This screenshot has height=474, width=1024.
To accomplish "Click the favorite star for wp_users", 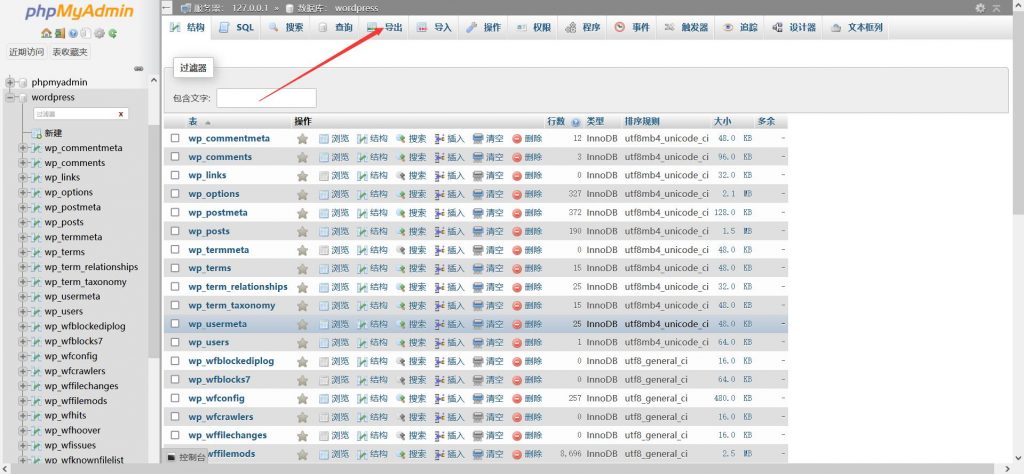I will click(302, 343).
